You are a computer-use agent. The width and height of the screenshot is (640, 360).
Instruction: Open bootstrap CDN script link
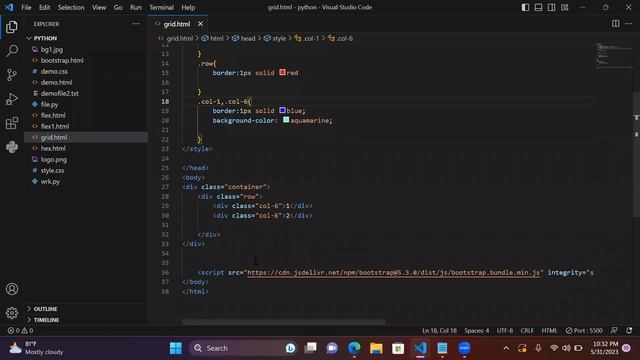pyautogui.click(x=393, y=273)
